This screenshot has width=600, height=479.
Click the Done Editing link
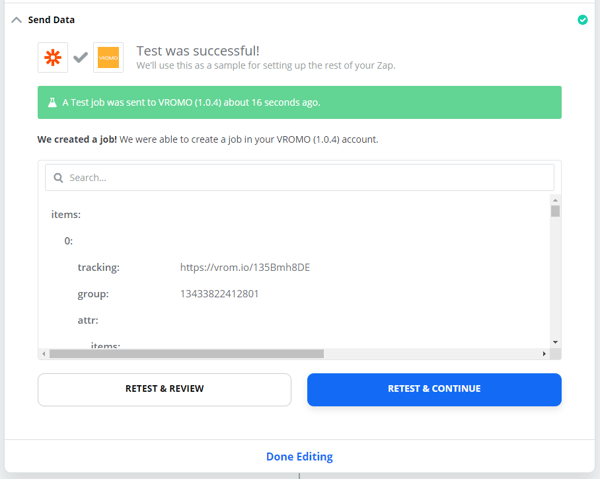click(x=300, y=456)
